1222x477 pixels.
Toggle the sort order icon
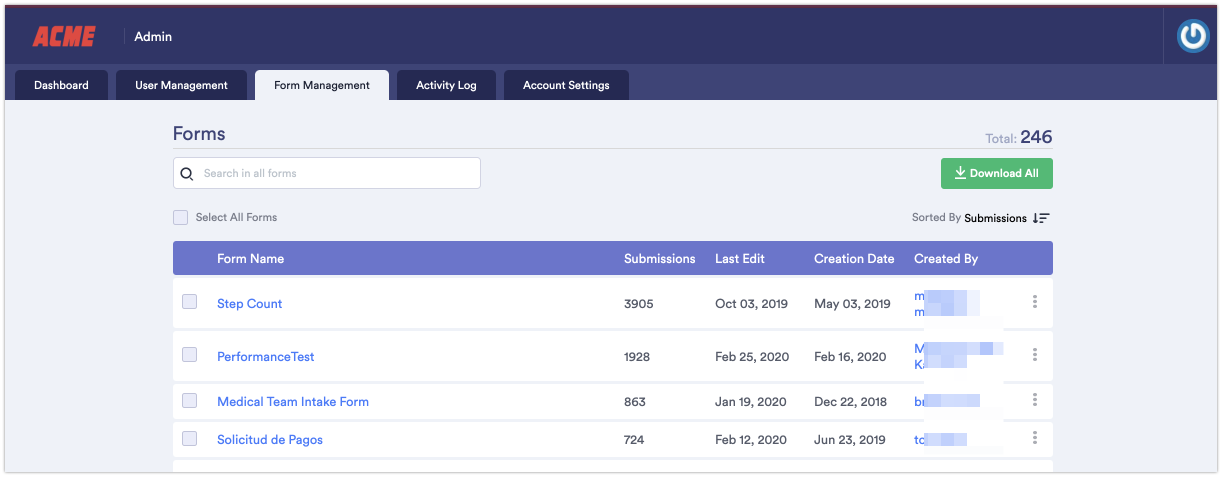pos(1041,218)
